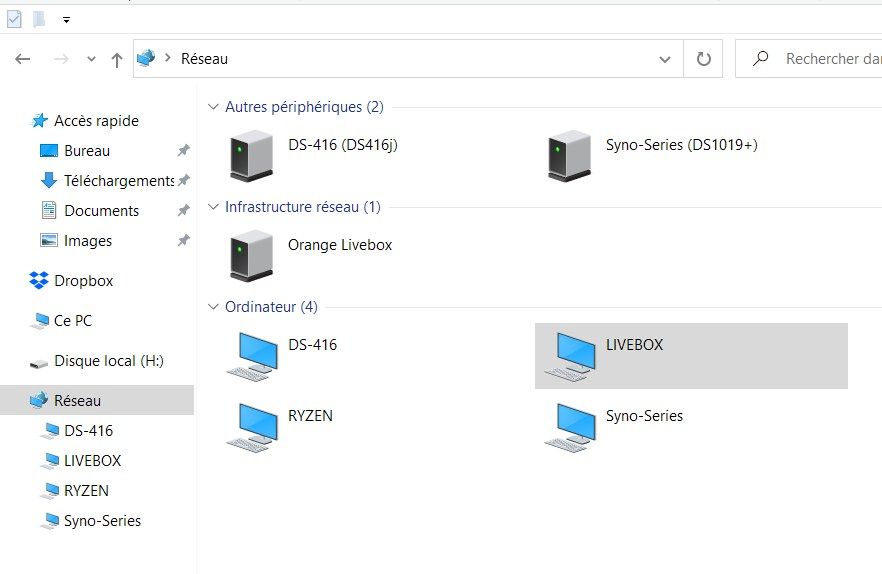Collapse the Autres périphériques group
The image size is (882, 574).
(213, 107)
